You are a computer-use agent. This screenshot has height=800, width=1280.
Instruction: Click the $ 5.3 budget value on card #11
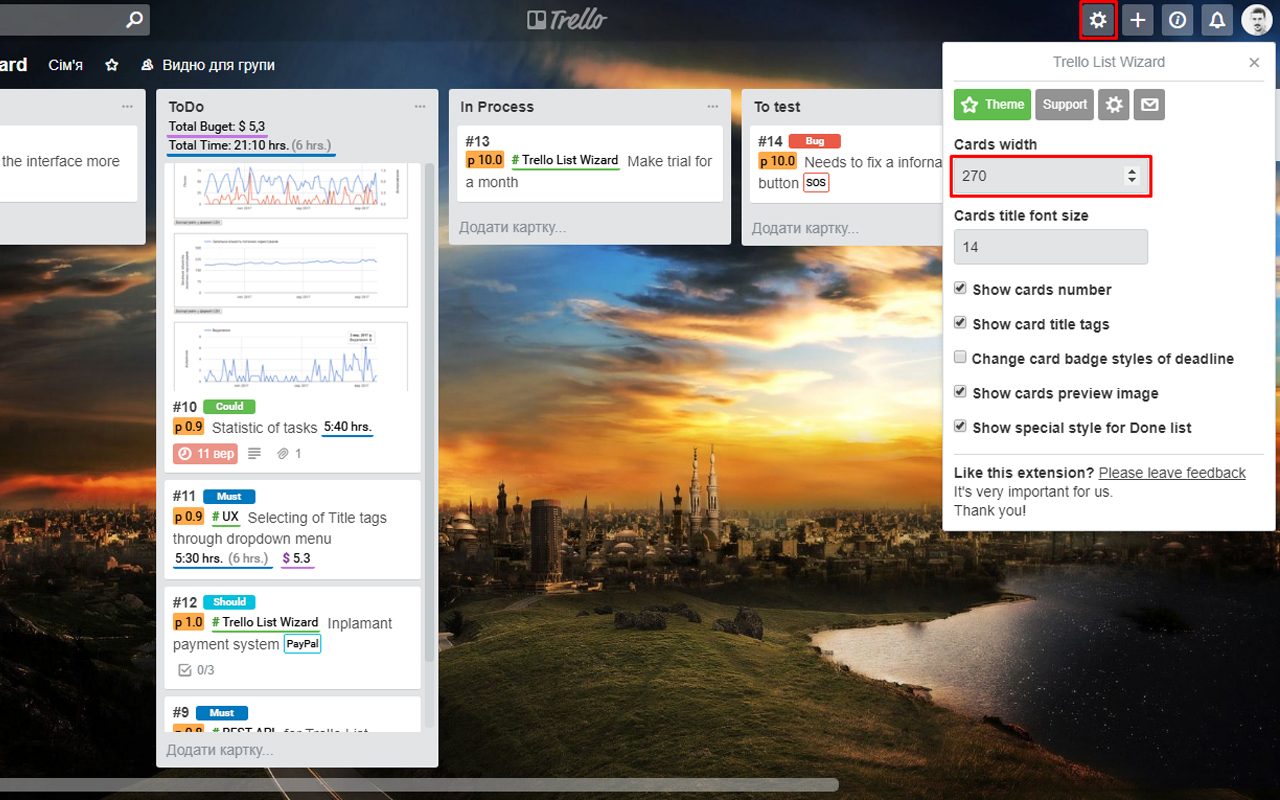(297, 559)
